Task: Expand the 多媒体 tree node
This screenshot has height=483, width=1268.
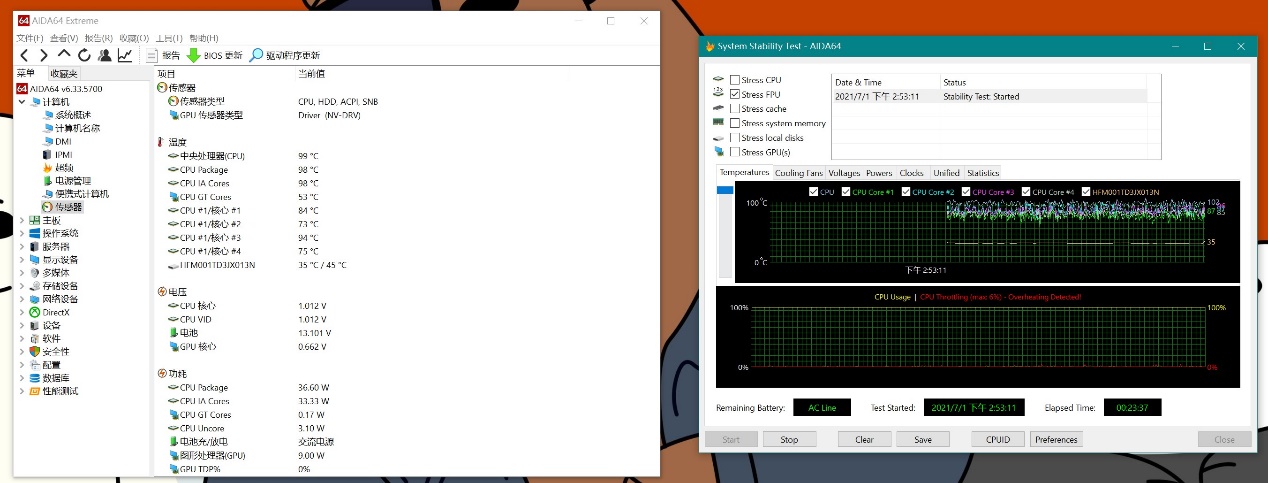Action: pyautogui.click(x=22, y=272)
